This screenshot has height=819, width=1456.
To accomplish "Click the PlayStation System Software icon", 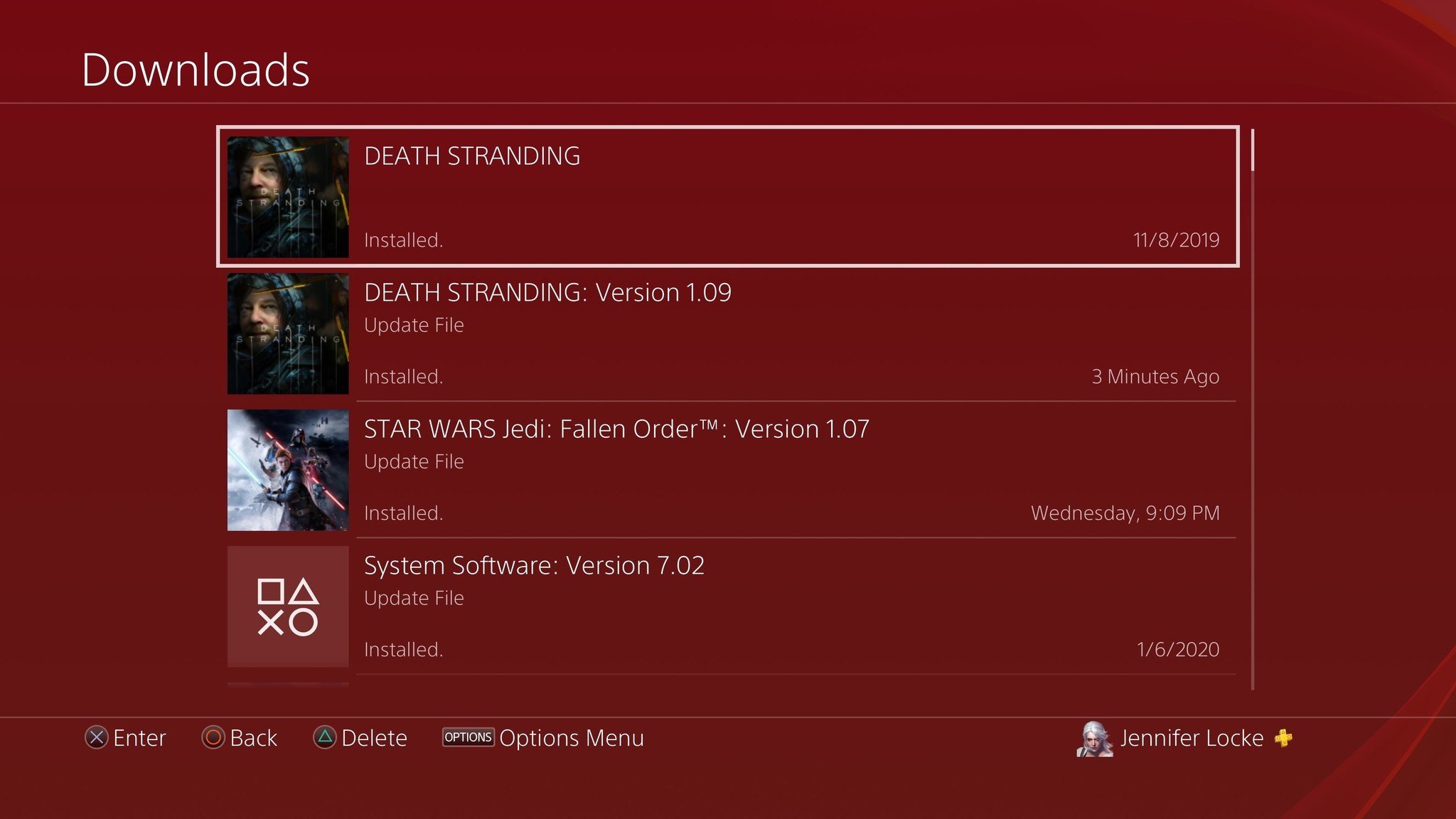I will pyautogui.click(x=288, y=608).
